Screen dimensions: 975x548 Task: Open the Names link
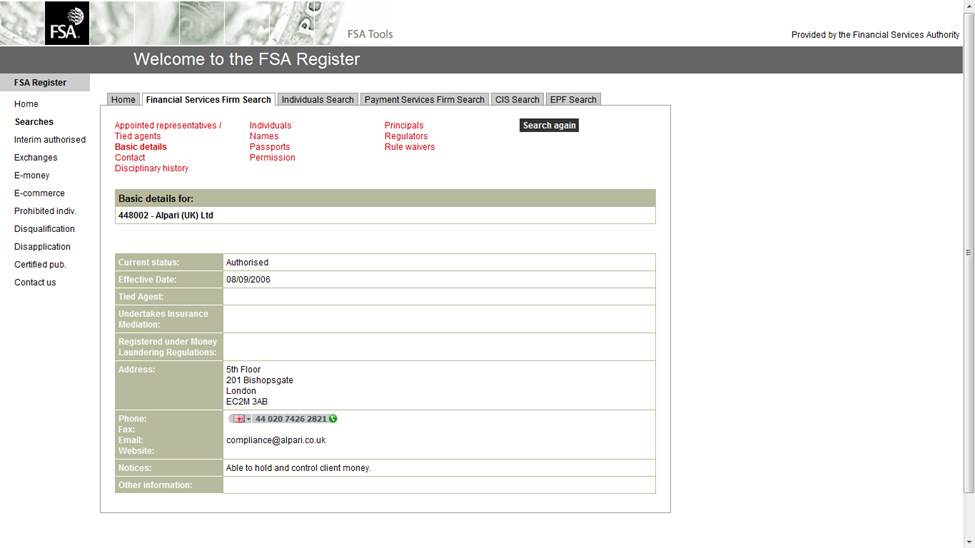coord(264,136)
